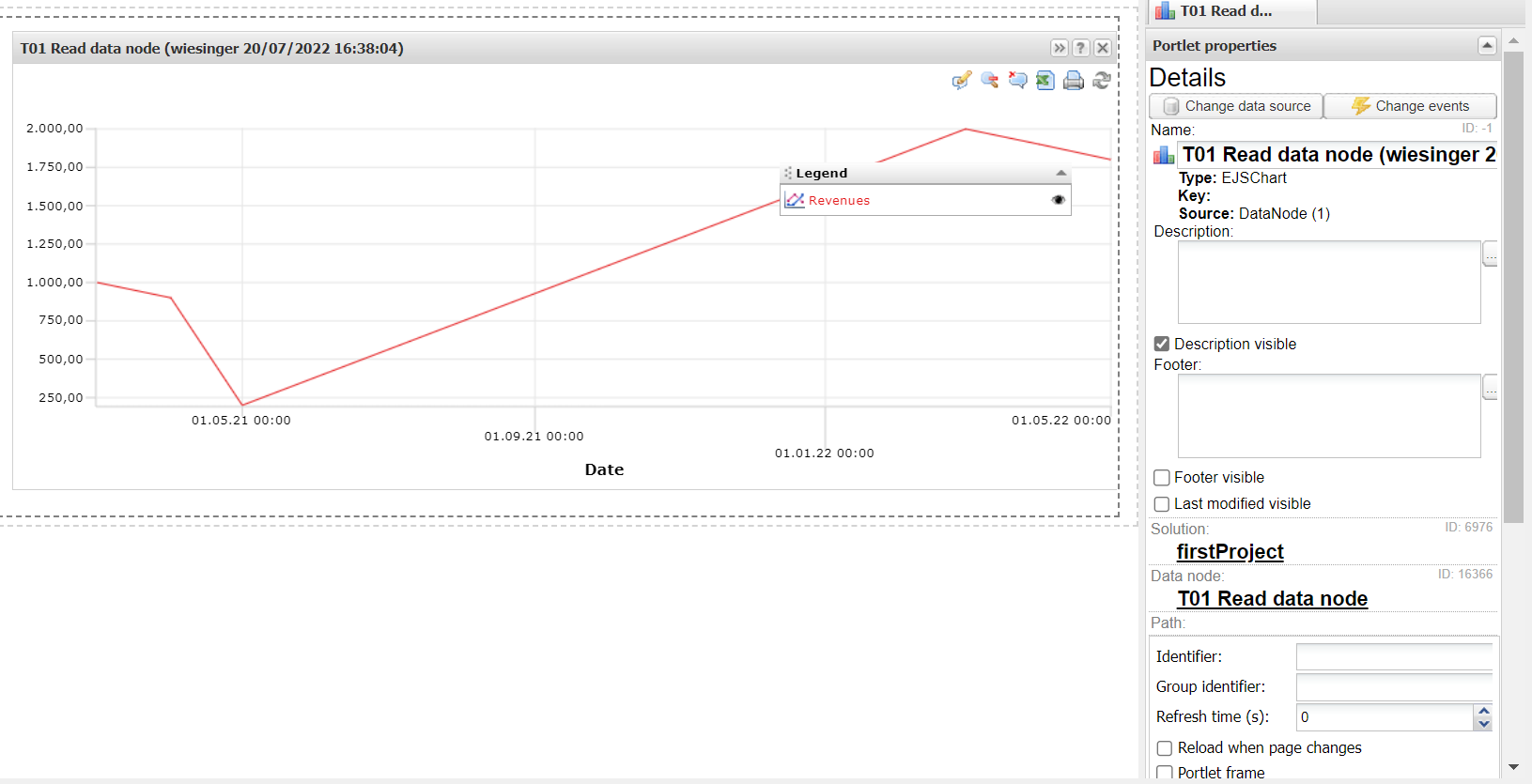The height and width of the screenshot is (784, 1532).
Task: Click the 2.000,00 y-axis label
Action: [x=54, y=129]
